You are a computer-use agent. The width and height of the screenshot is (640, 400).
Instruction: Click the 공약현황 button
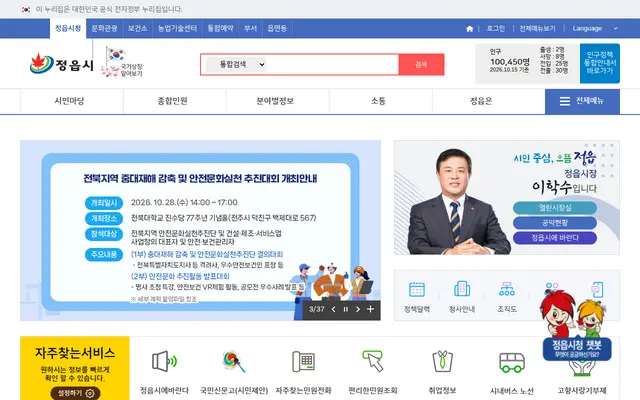tap(555, 223)
